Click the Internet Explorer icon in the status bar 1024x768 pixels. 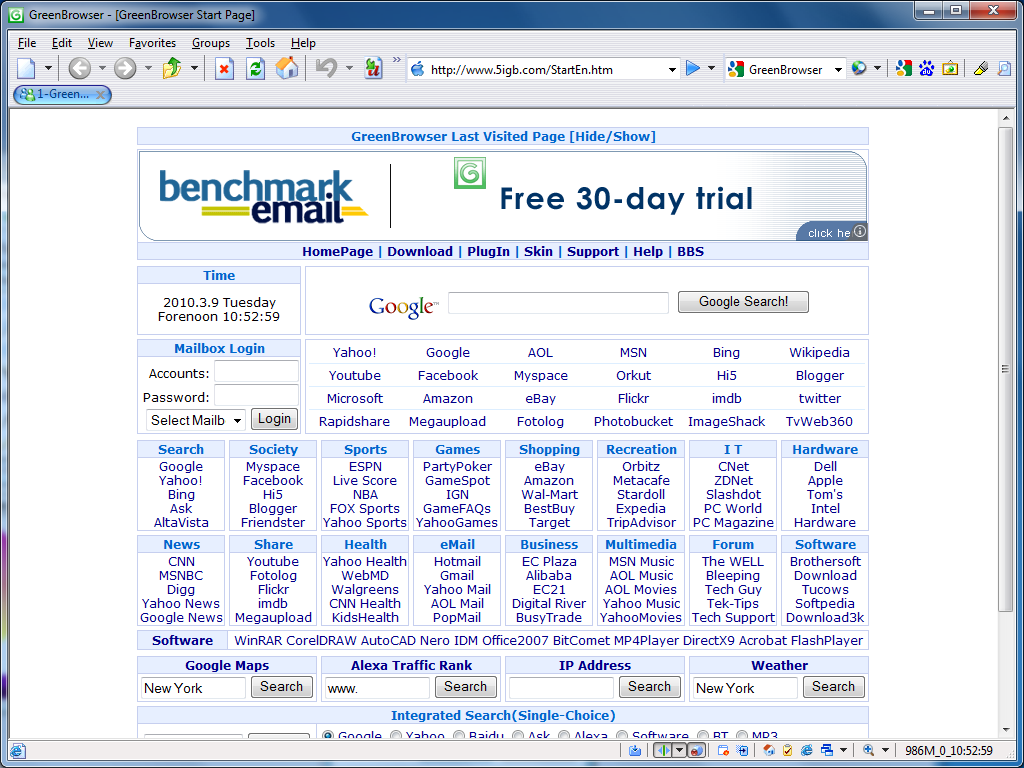tap(806, 750)
